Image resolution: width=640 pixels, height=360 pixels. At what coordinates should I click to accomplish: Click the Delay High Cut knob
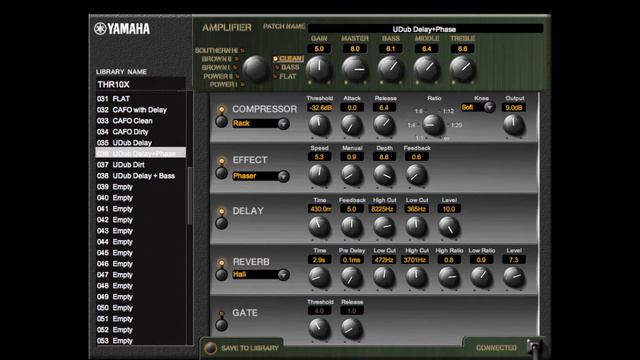[x=384, y=227]
